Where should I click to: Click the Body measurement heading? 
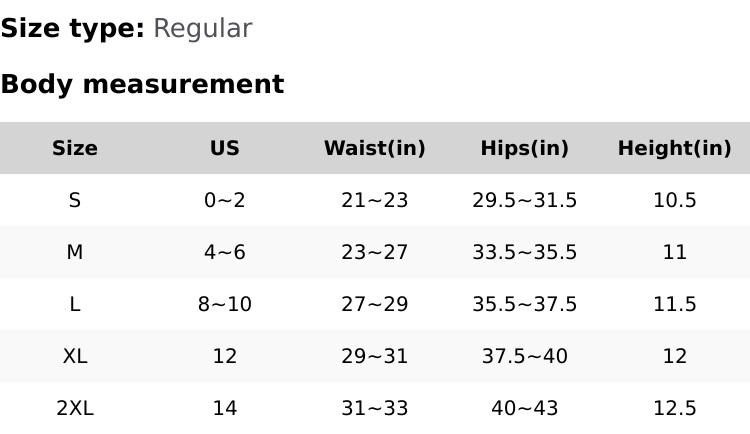(142, 84)
